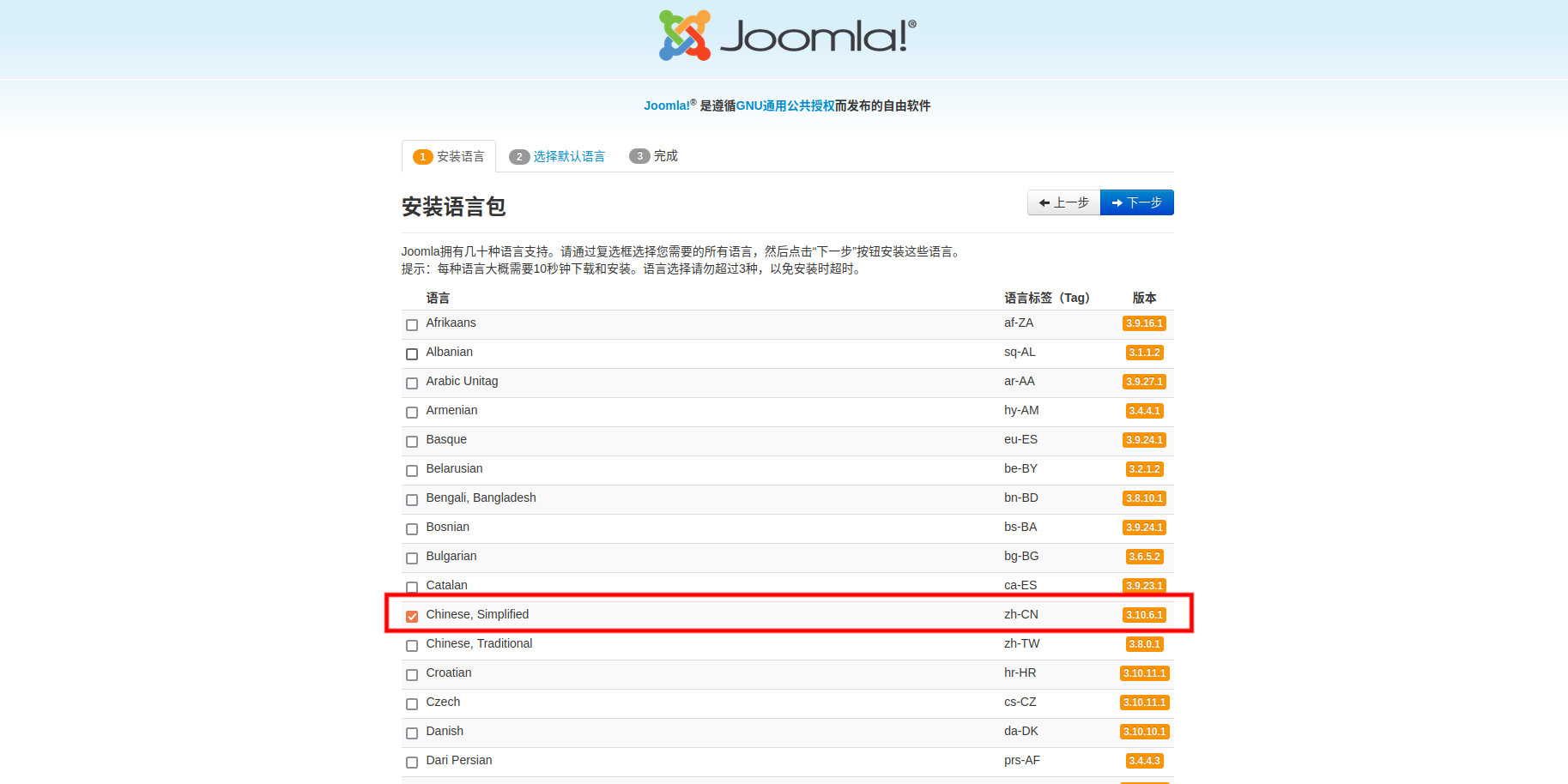Click the 安装语言包 heading
This screenshot has width=1568, height=784.
tap(453, 207)
